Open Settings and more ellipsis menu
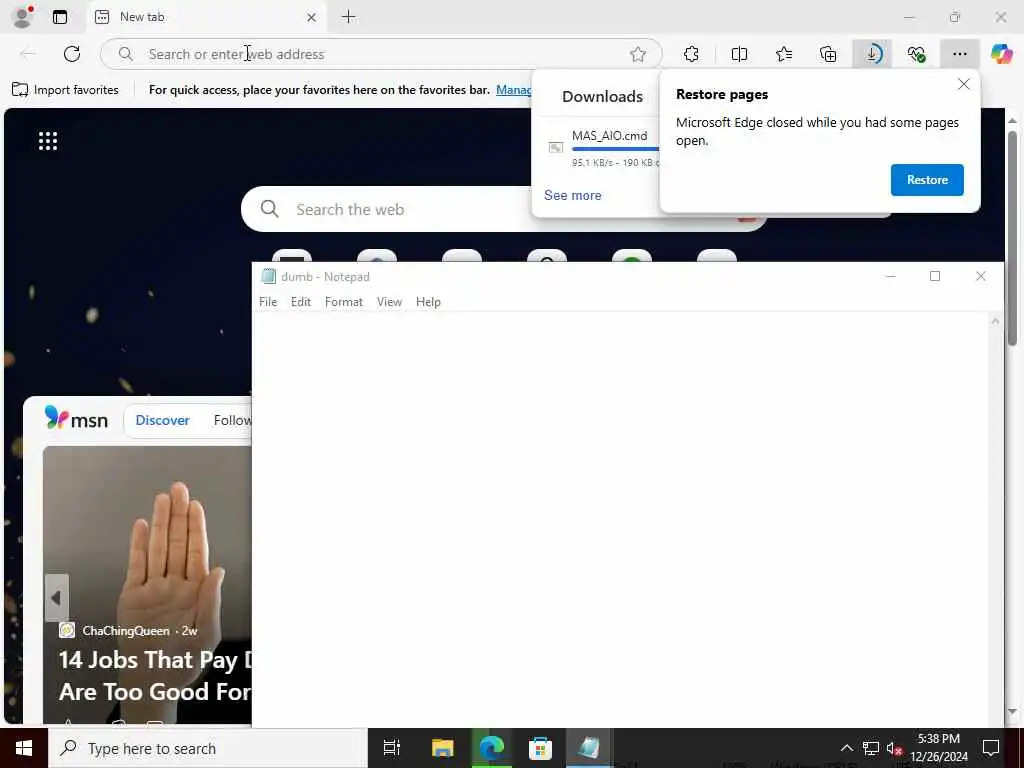The width and height of the screenshot is (1024, 768). tap(960, 54)
